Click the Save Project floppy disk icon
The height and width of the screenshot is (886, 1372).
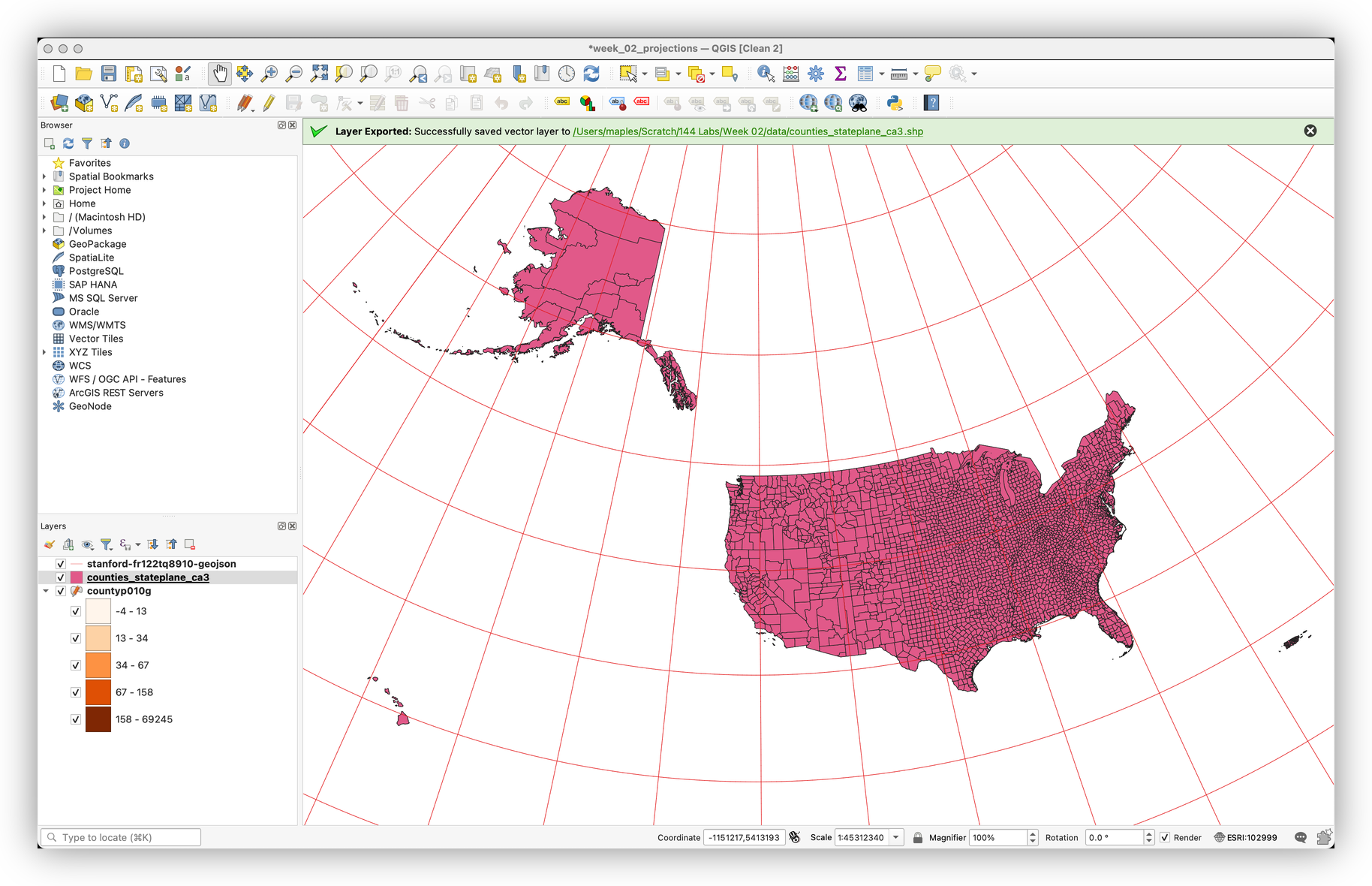coord(109,74)
